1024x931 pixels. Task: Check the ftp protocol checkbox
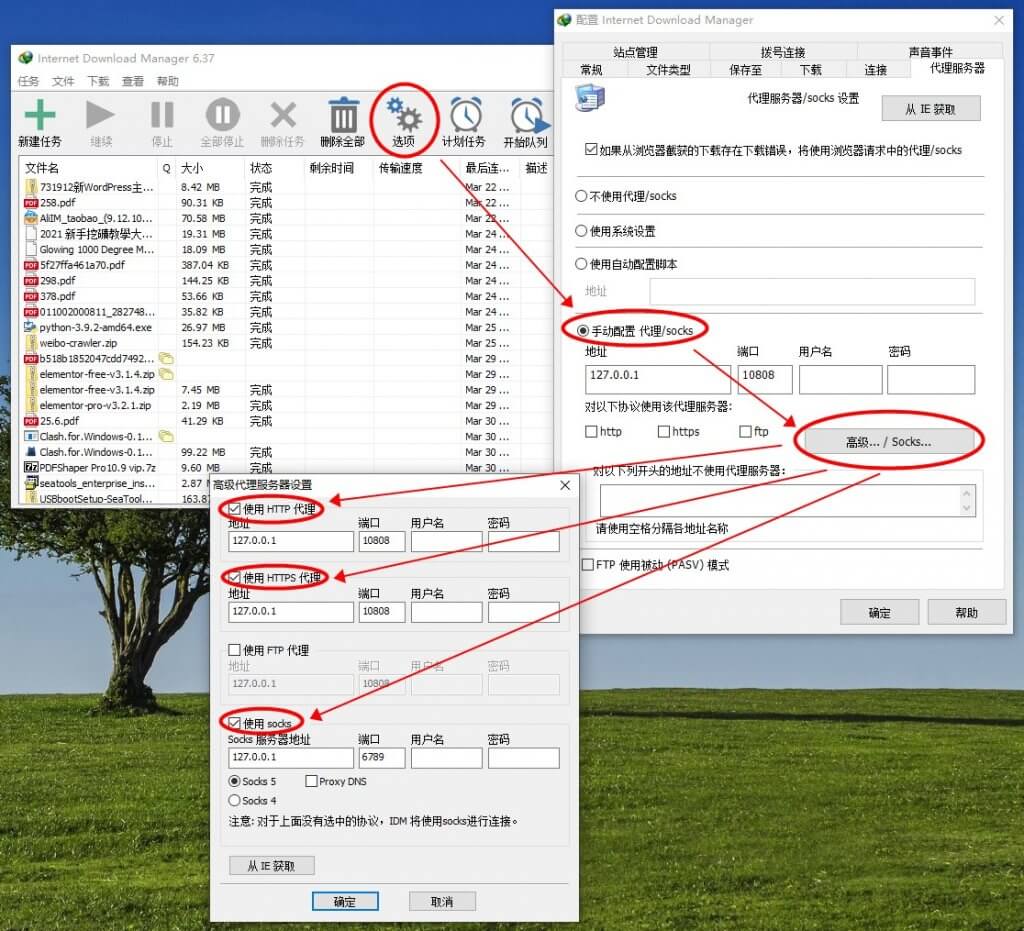click(x=745, y=432)
